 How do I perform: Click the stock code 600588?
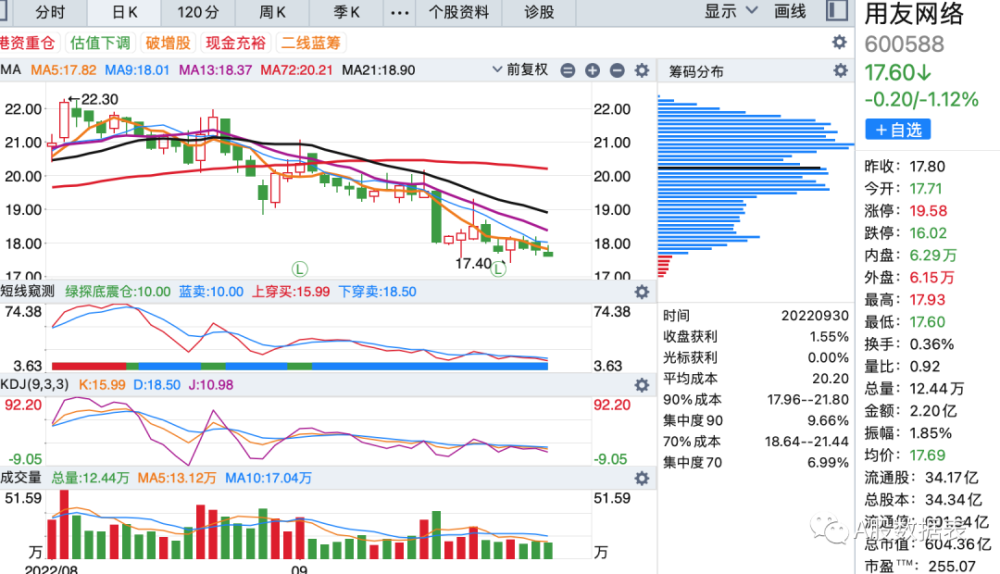click(x=904, y=45)
